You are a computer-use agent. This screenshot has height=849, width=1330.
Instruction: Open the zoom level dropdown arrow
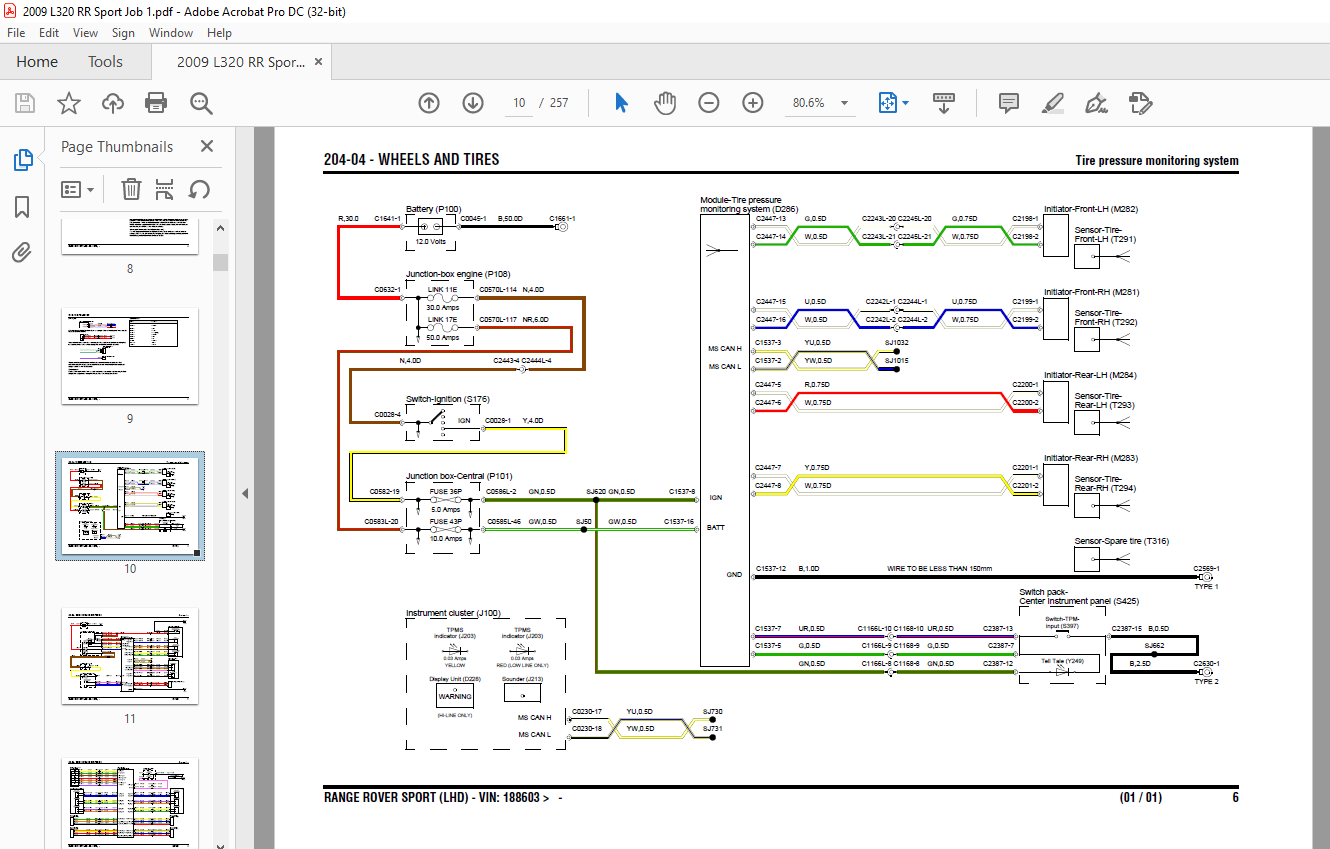point(845,103)
